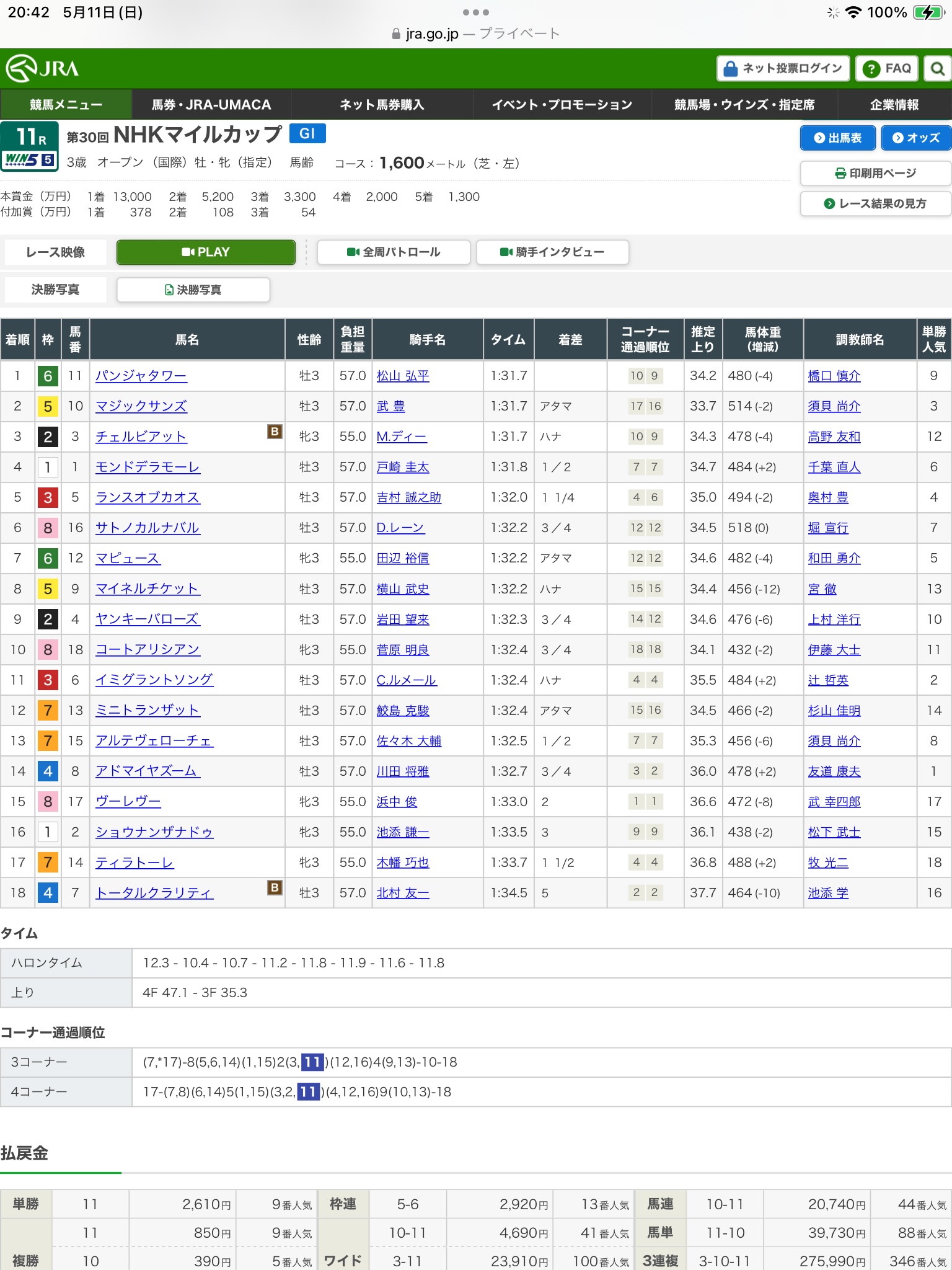Open jockey 川田 将雅
The image size is (952, 1270).
click(403, 771)
